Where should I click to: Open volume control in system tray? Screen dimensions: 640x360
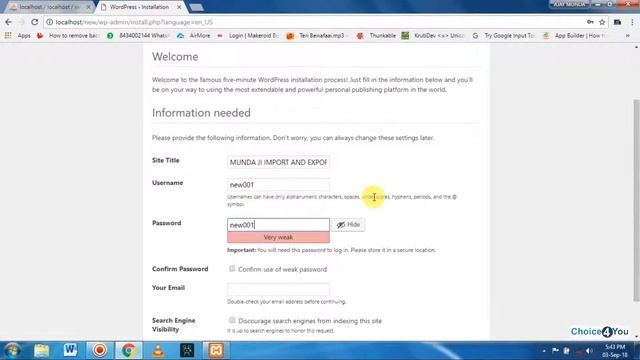pos(589,351)
